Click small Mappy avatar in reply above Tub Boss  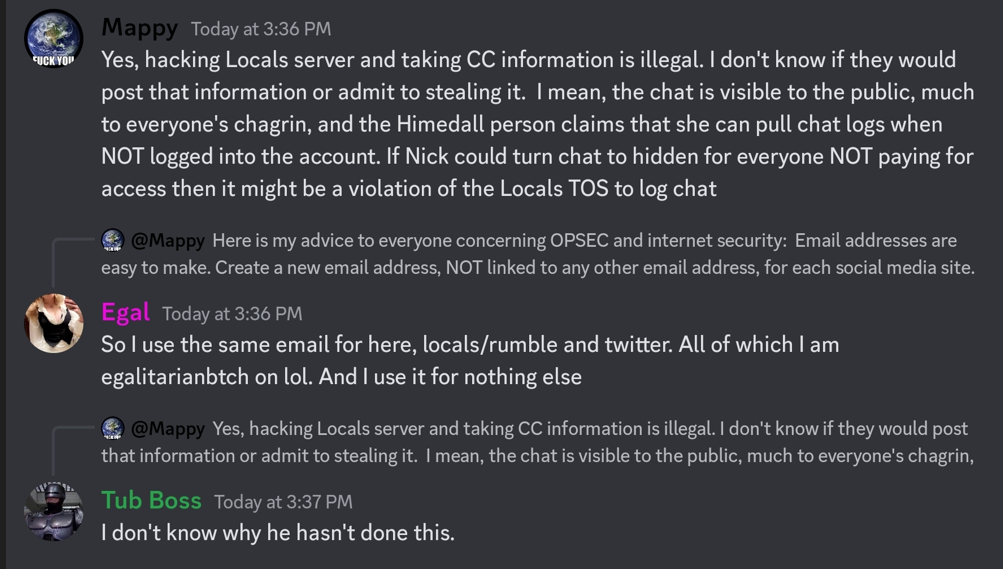[113, 428]
